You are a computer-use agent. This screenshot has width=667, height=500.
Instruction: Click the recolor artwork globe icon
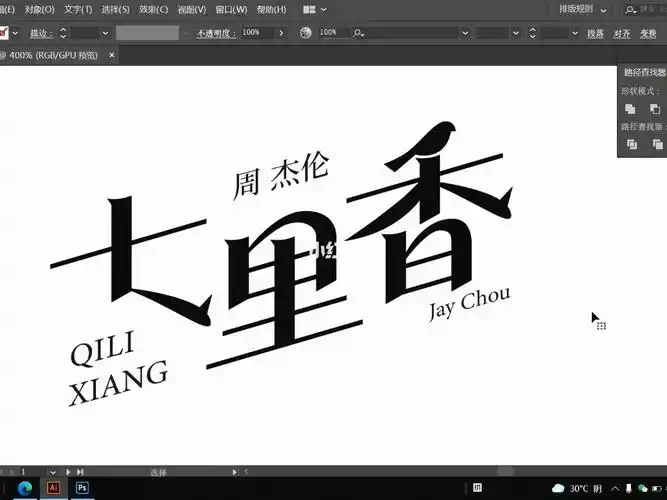305,33
